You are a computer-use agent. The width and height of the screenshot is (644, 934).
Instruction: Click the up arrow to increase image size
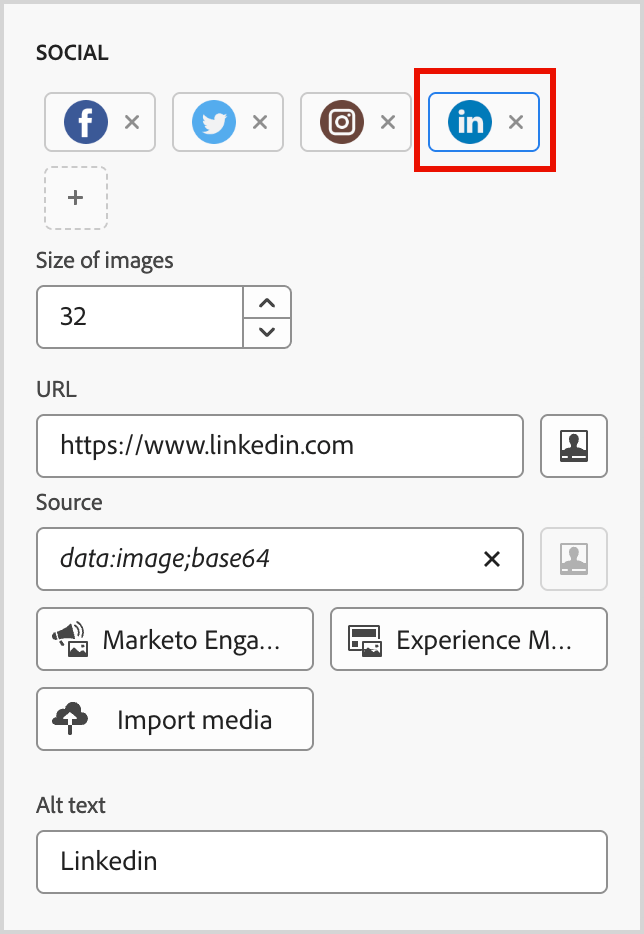pos(267,302)
